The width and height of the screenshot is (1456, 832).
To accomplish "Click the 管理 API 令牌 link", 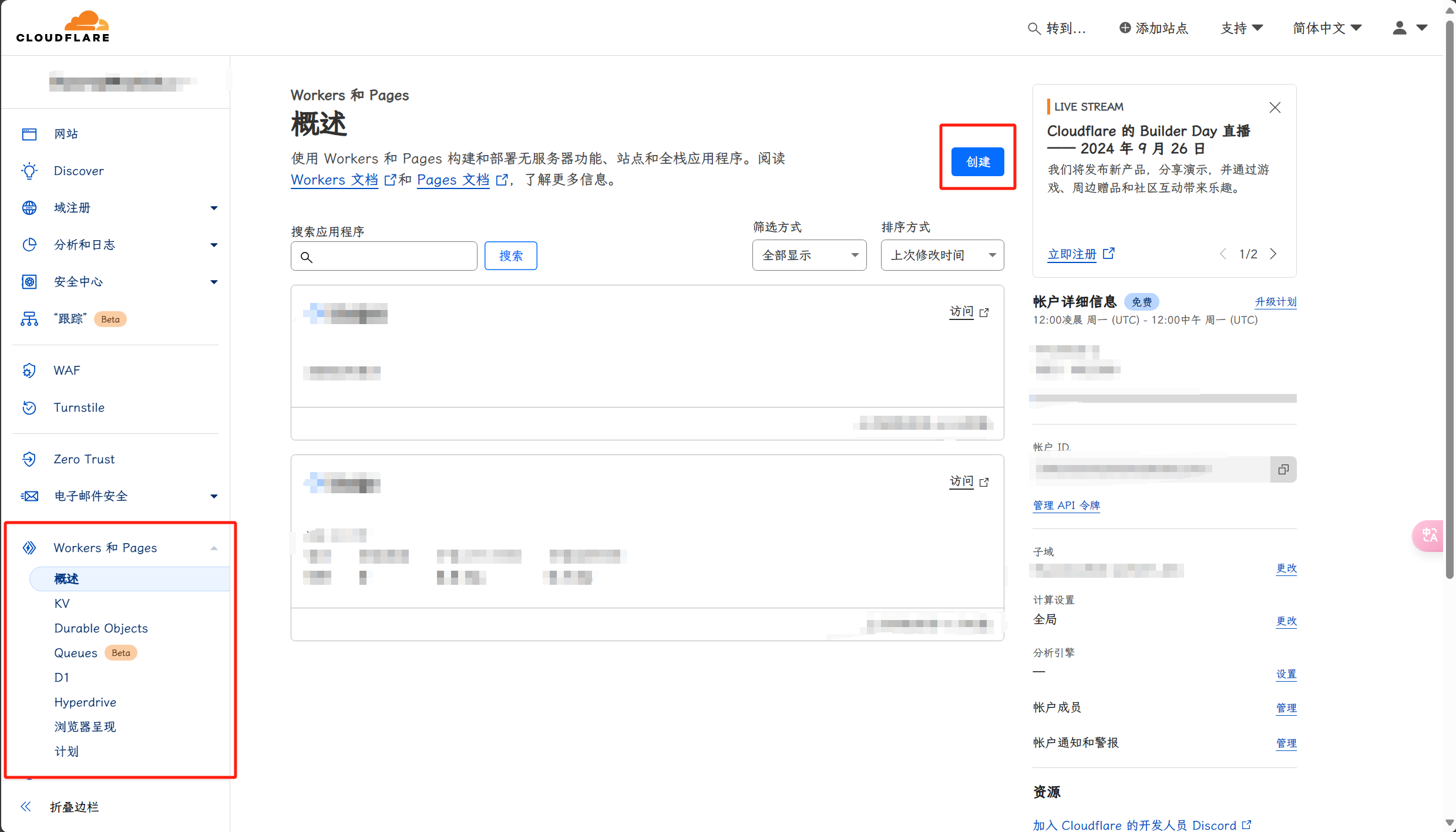I will click(x=1067, y=505).
